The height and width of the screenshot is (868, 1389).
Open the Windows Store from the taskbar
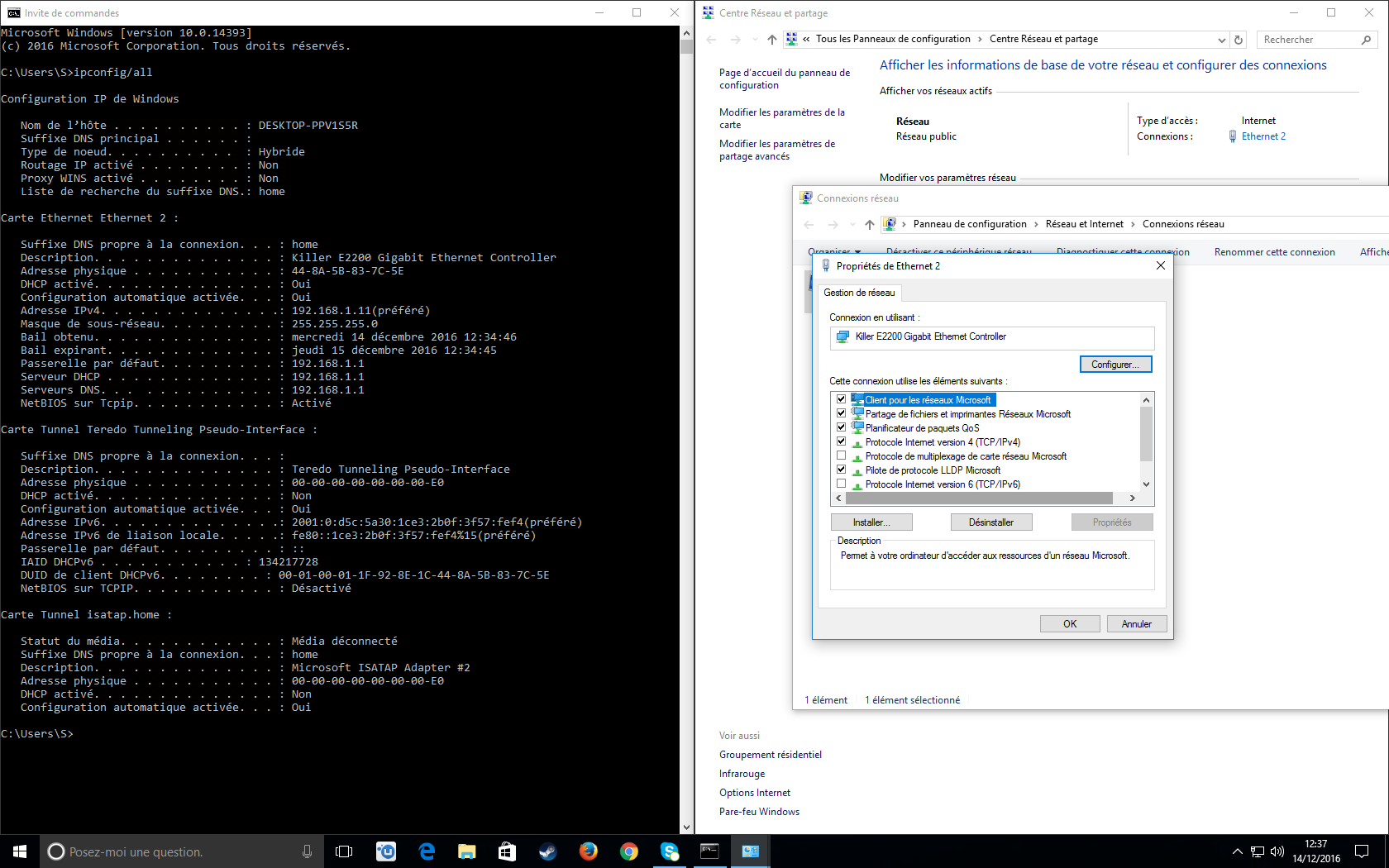point(507,851)
